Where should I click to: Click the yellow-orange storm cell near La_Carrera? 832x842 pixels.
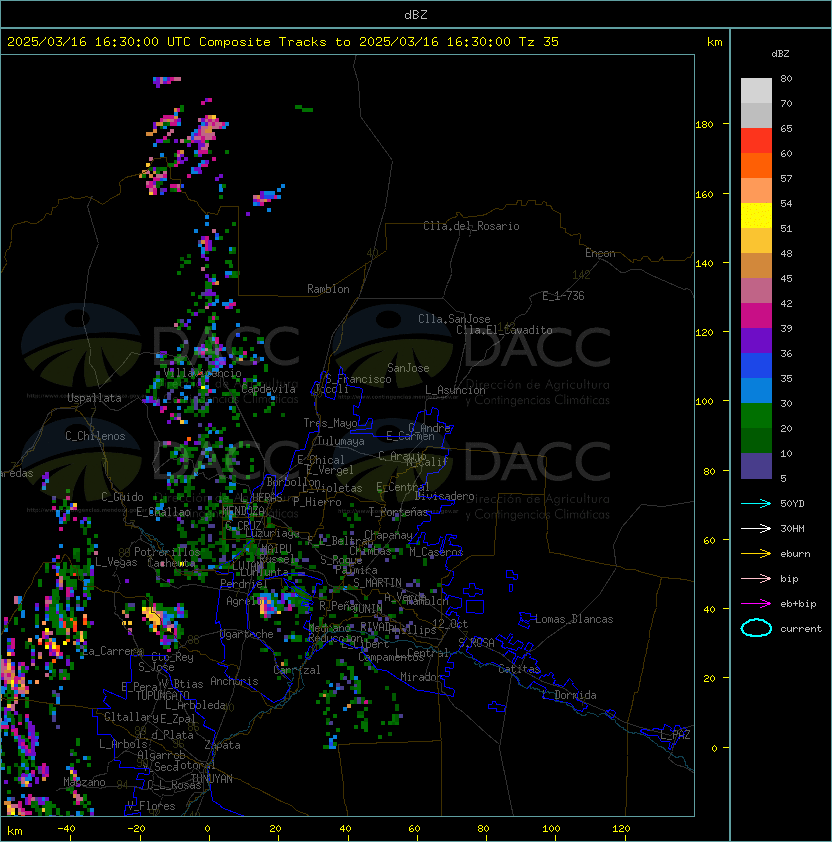coord(154,618)
